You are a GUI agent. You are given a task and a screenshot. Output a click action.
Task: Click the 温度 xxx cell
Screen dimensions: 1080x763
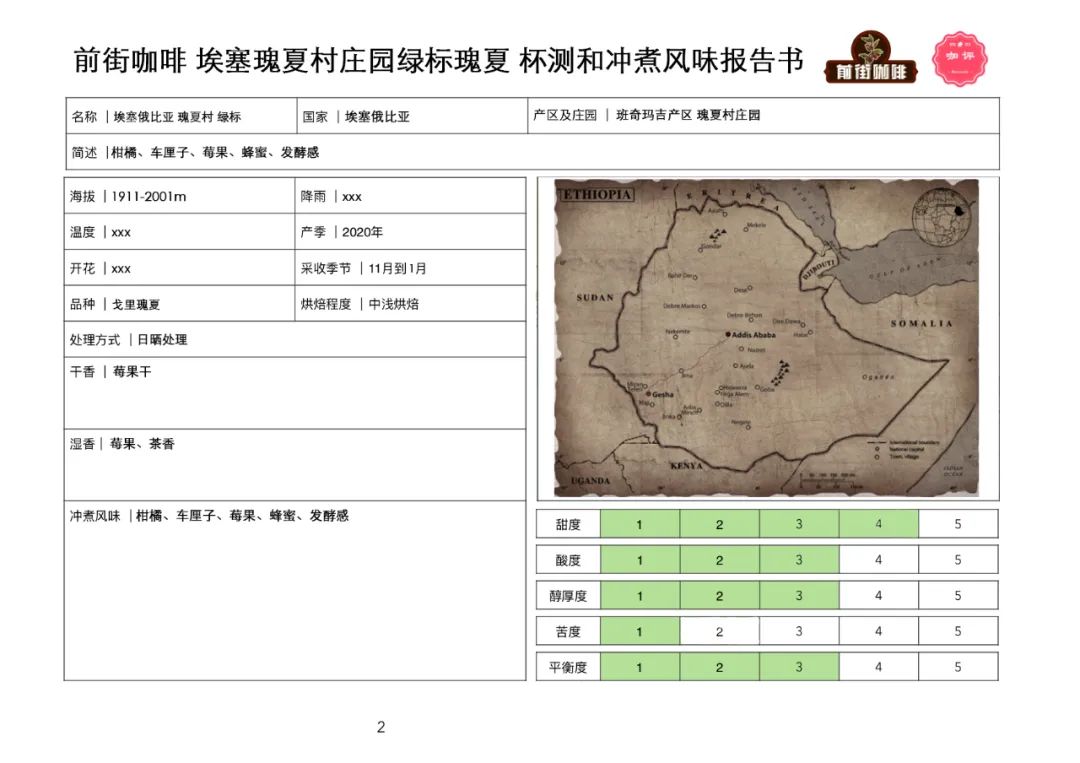click(x=180, y=231)
